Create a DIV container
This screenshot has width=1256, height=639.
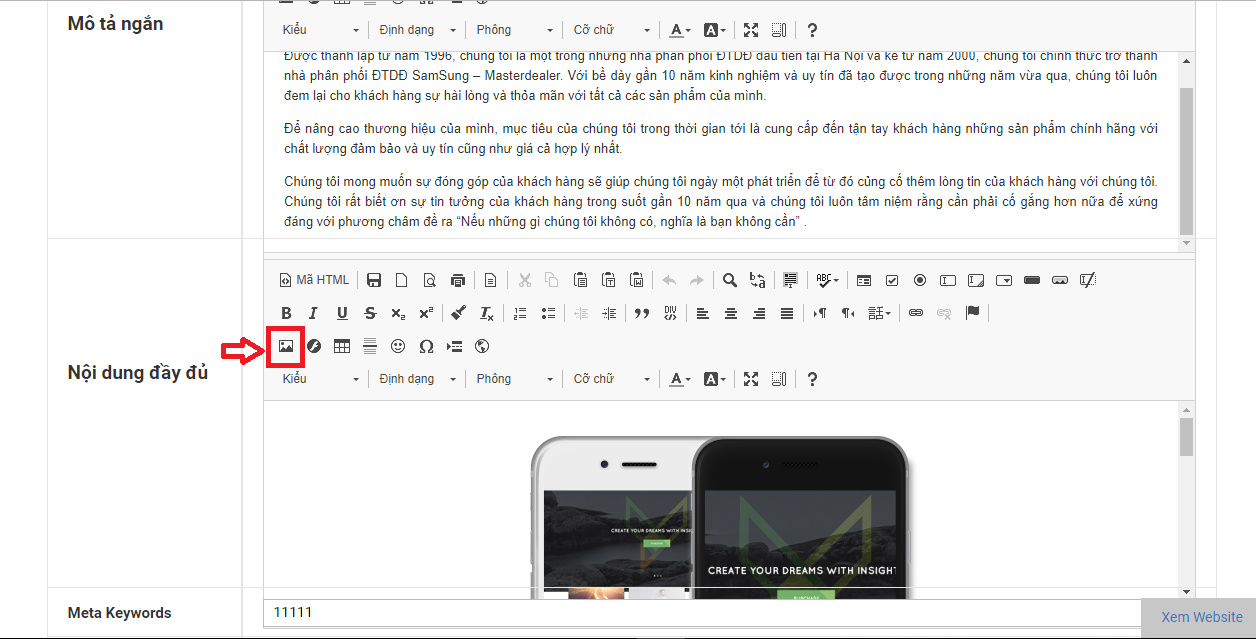[x=670, y=313]
